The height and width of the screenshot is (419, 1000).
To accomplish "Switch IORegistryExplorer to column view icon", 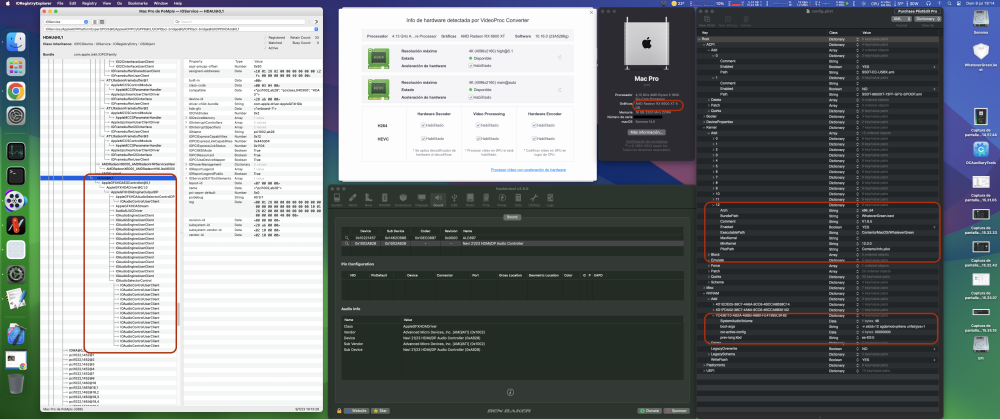I will 102,22.
